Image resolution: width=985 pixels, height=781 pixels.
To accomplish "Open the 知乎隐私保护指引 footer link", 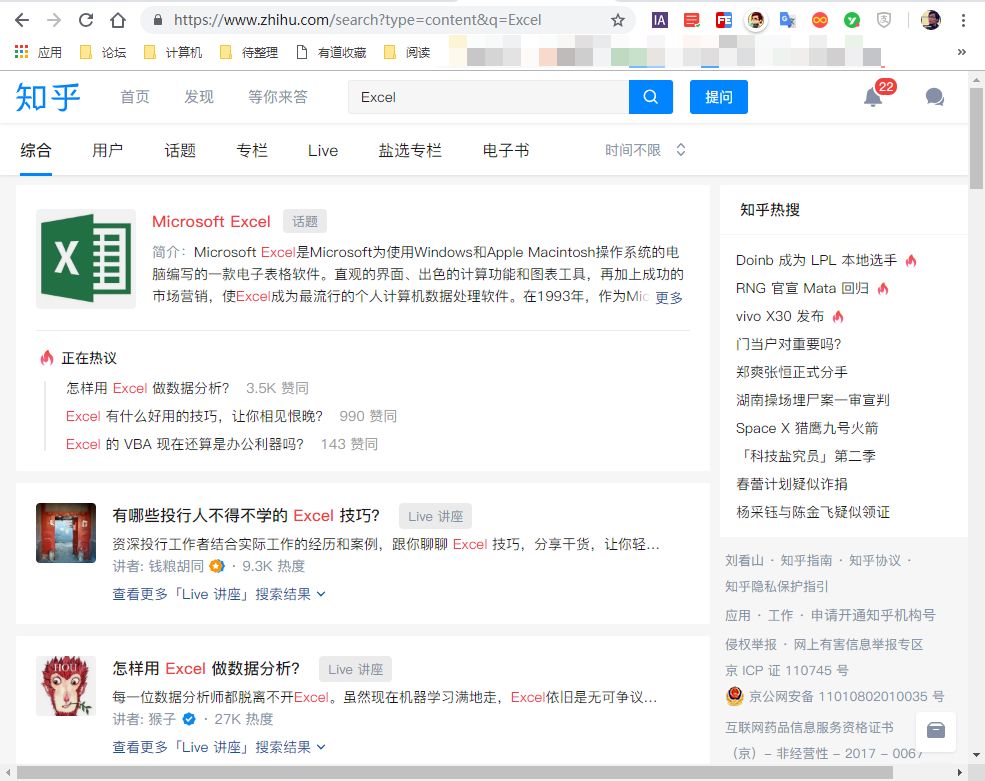I will [x=776, y=586].
